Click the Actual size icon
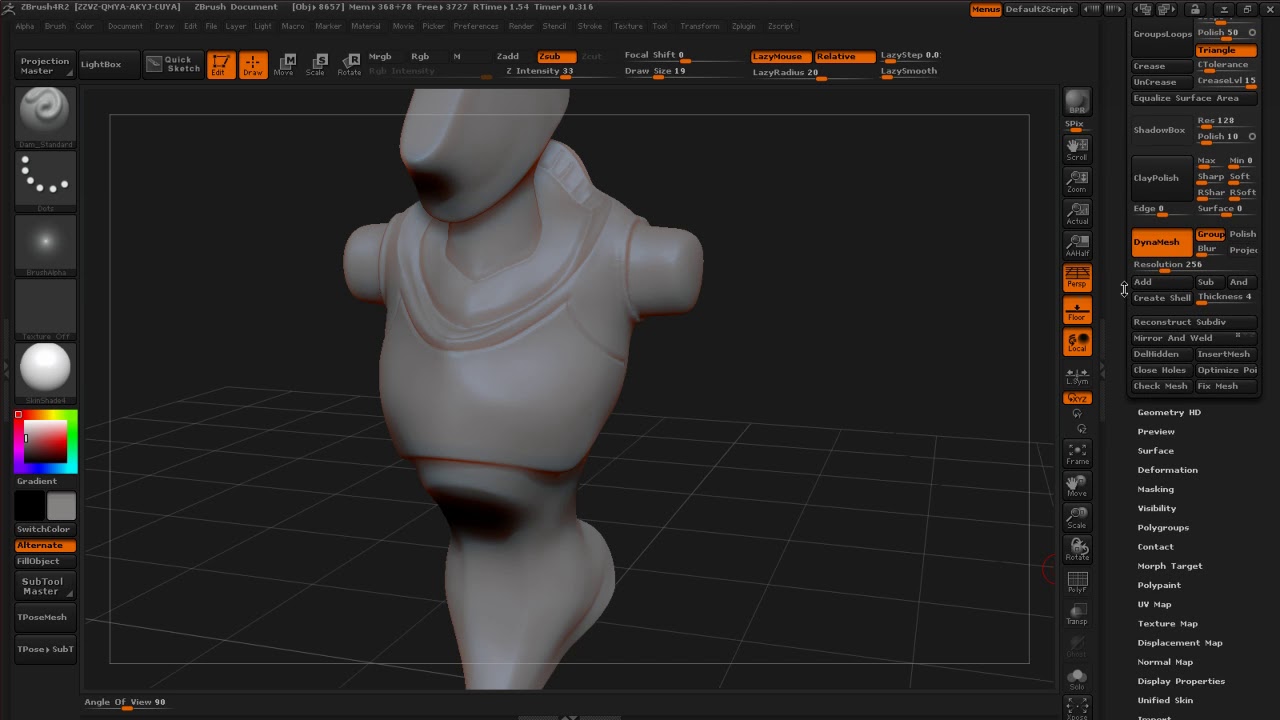Viewport: 1280px width, 720px height. 1077,213
